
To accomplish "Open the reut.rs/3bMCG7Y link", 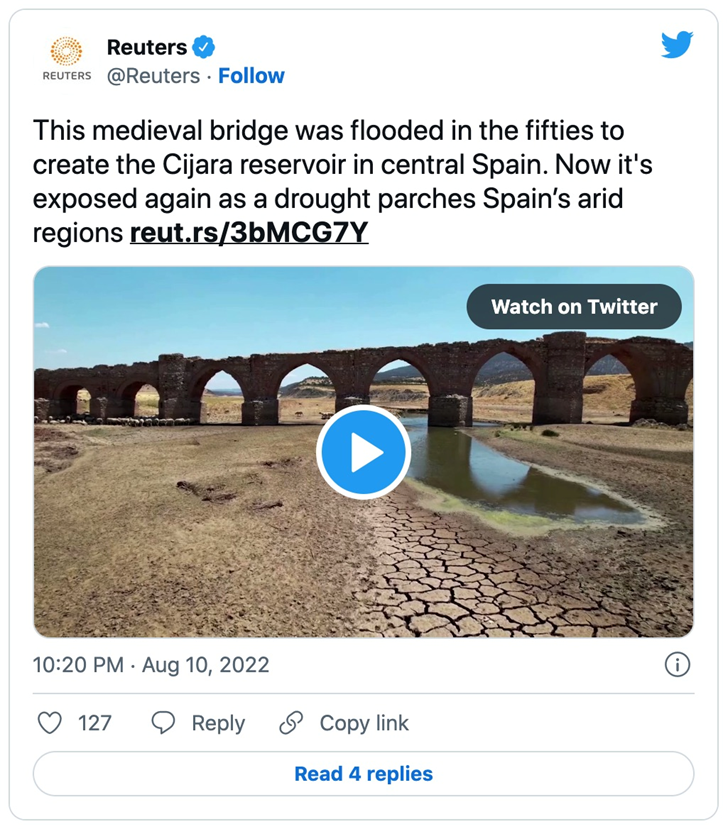I will [x=249, y=234].
